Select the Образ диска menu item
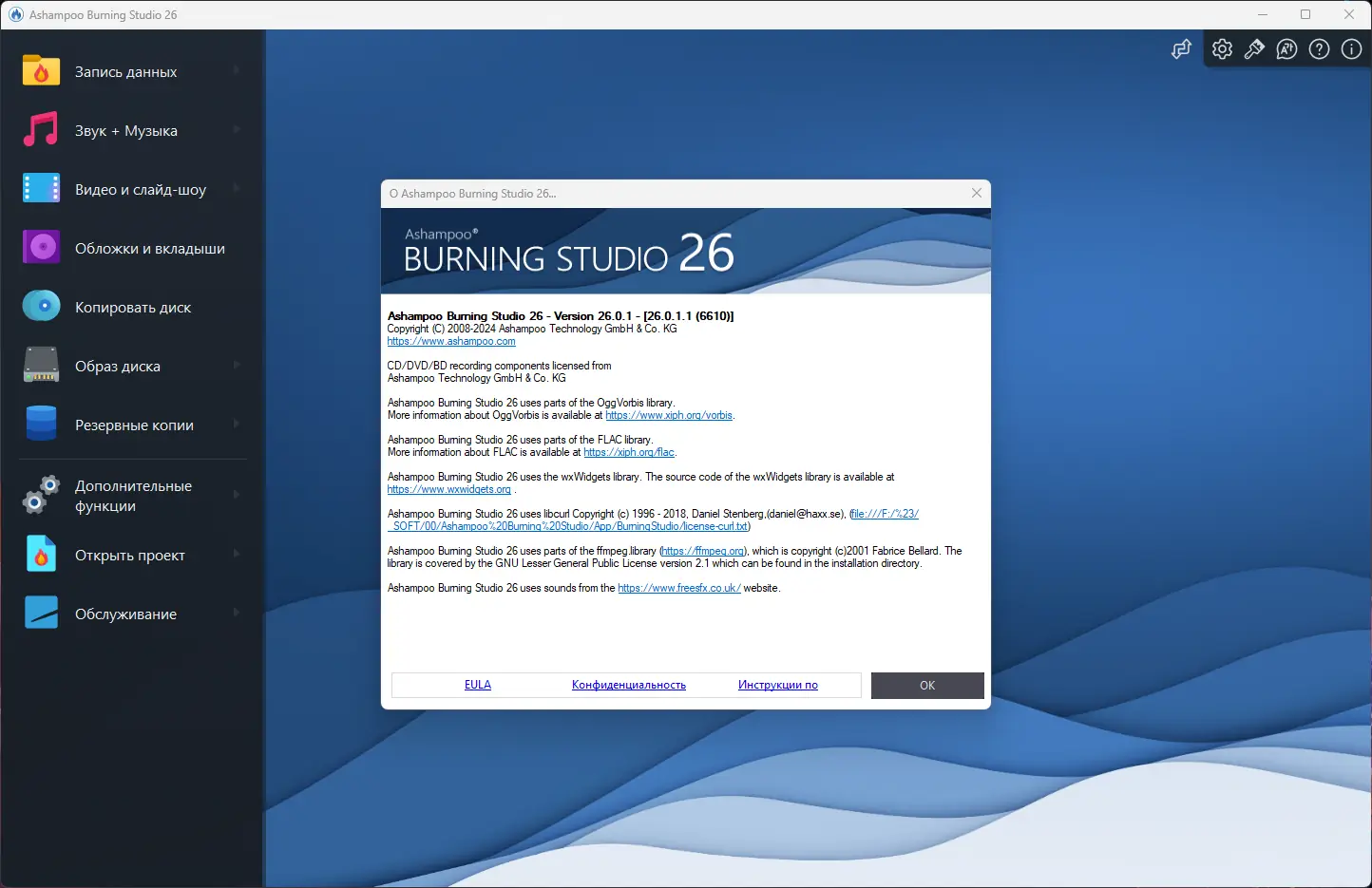The image size is (1372, 888). pyautogui.click(x=132, y=367)
